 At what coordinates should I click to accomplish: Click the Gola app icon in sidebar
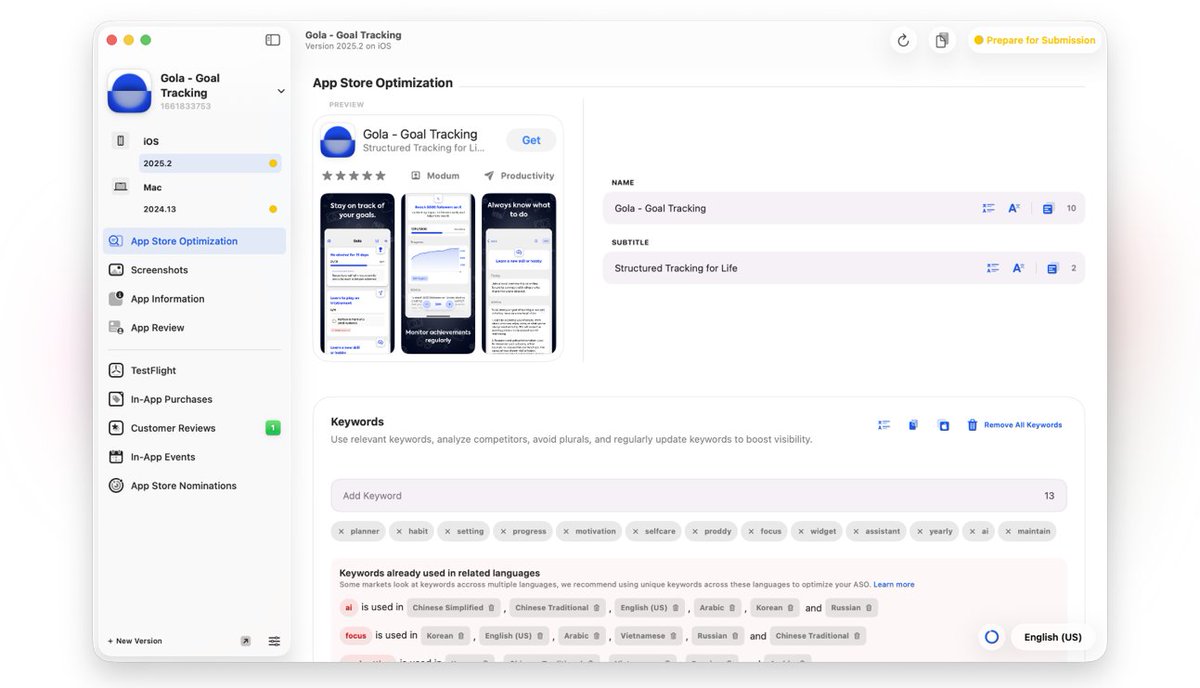(x=129, y=92)
